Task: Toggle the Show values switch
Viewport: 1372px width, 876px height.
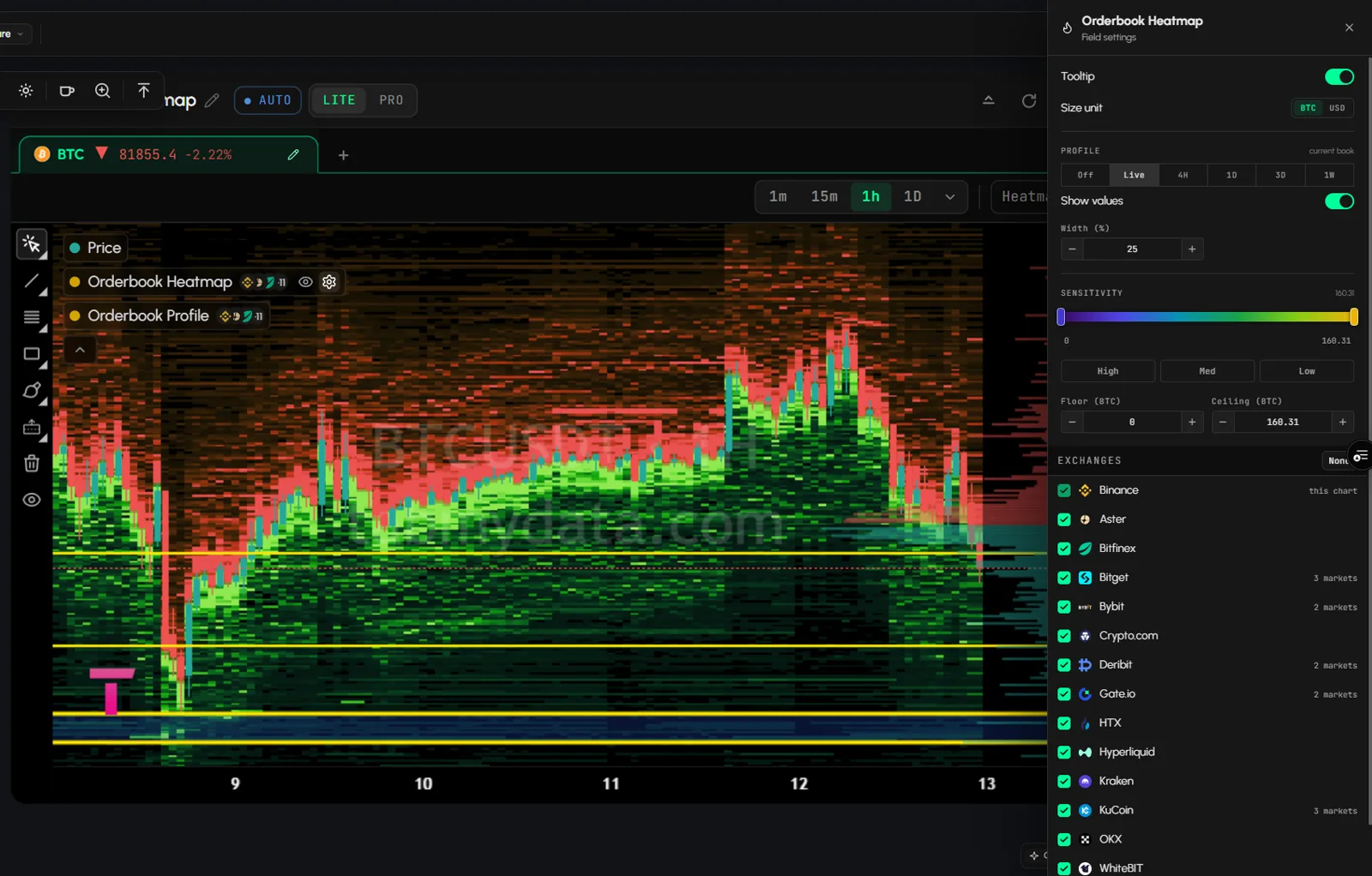Action: tap(1339, 201)
